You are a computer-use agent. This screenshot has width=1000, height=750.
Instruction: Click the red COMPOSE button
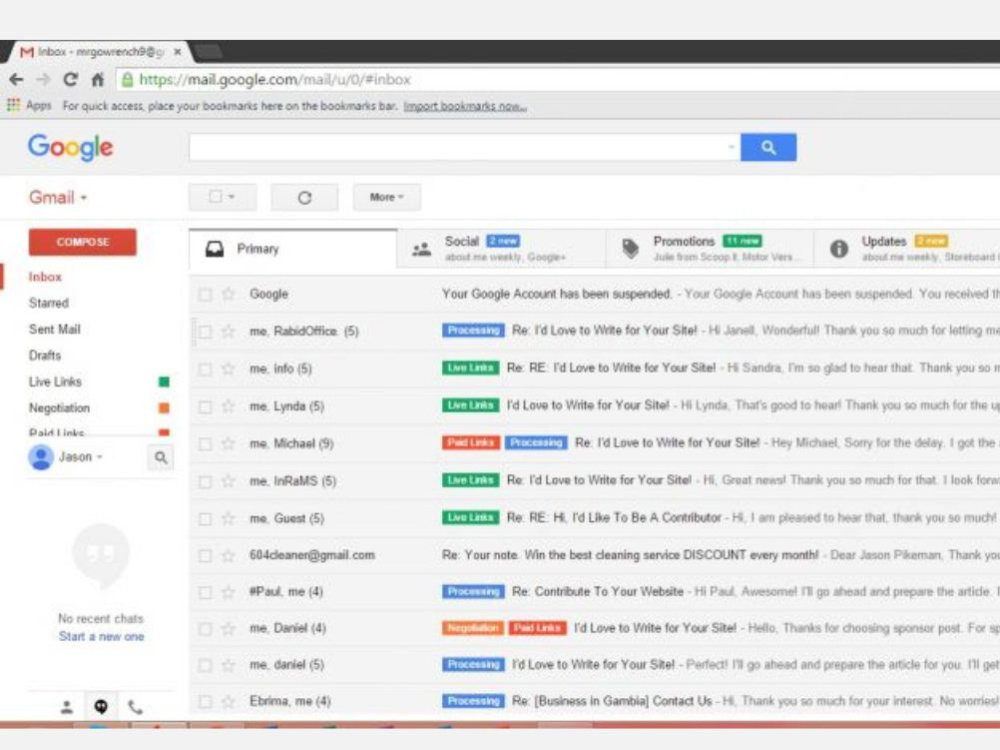click(x=82, y=242)
